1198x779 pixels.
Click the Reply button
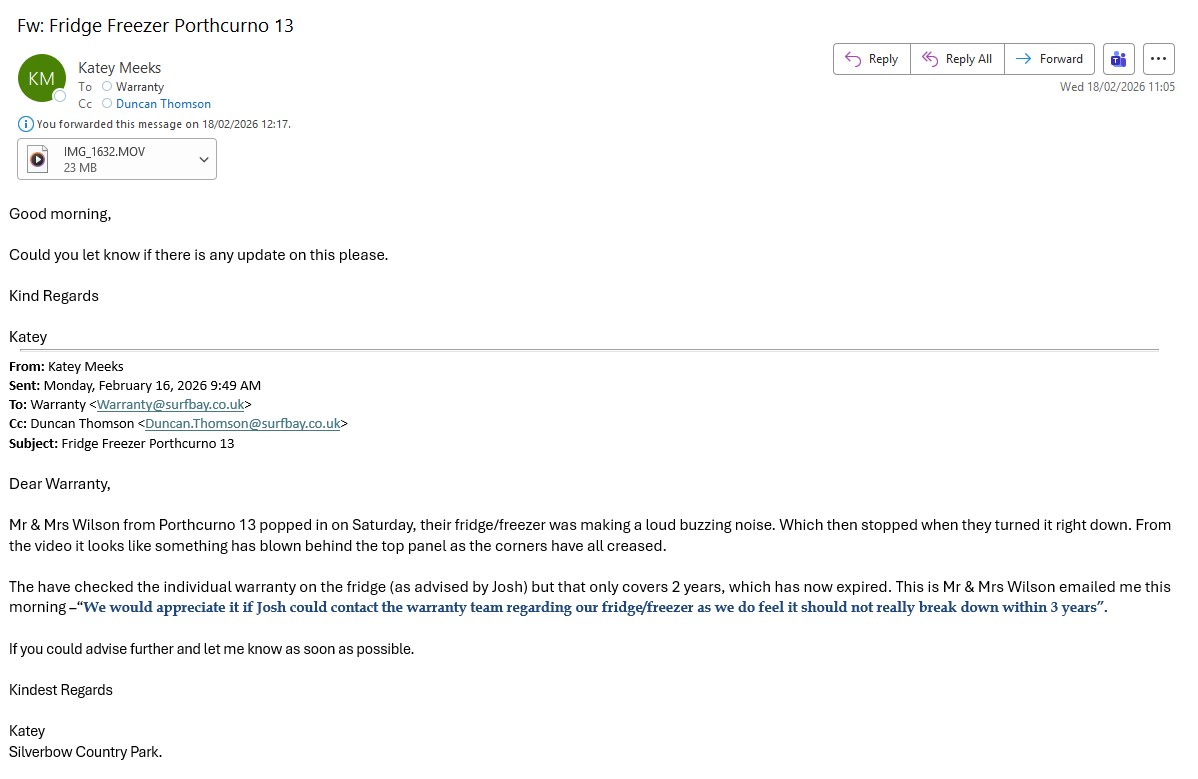[872, 59]
